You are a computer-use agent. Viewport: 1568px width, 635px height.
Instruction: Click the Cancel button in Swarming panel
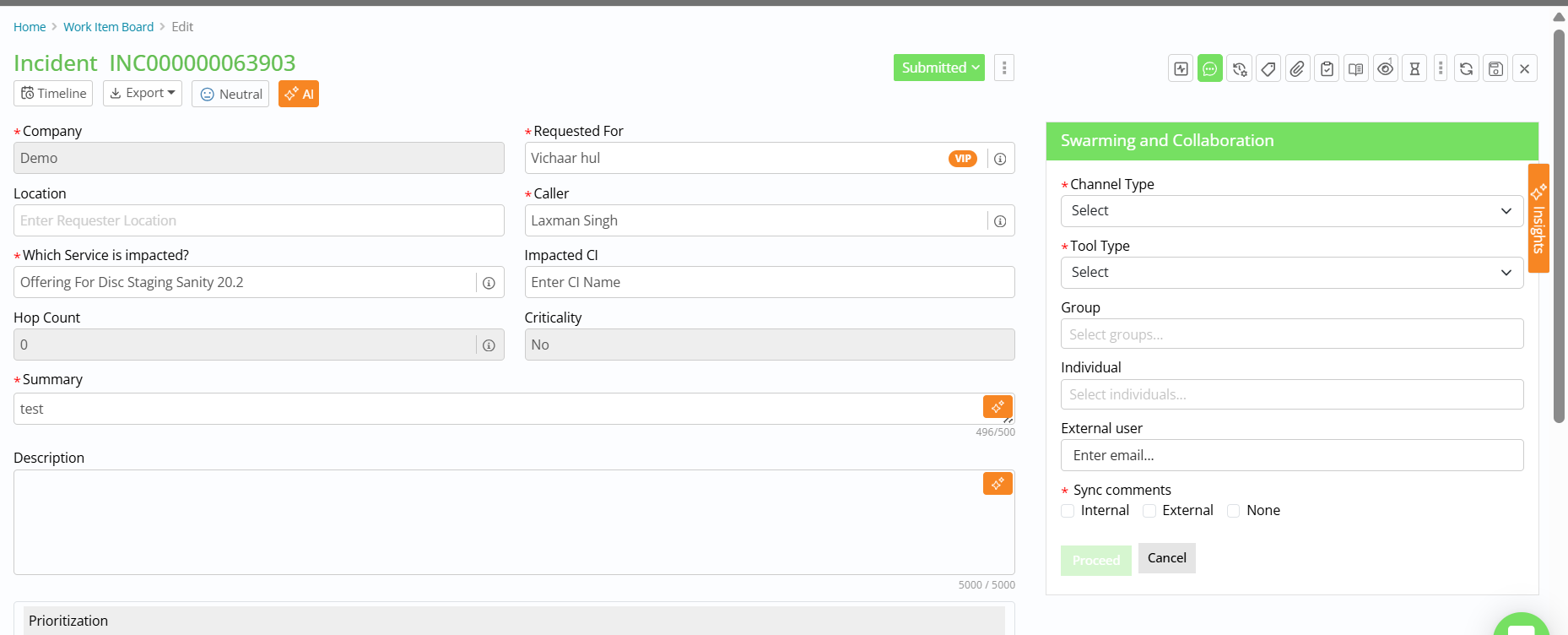point(1167,558)
